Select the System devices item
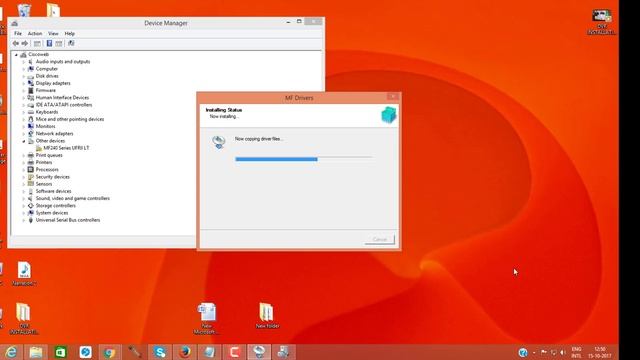This screenshot has width=640, height=360. point(52,213)
